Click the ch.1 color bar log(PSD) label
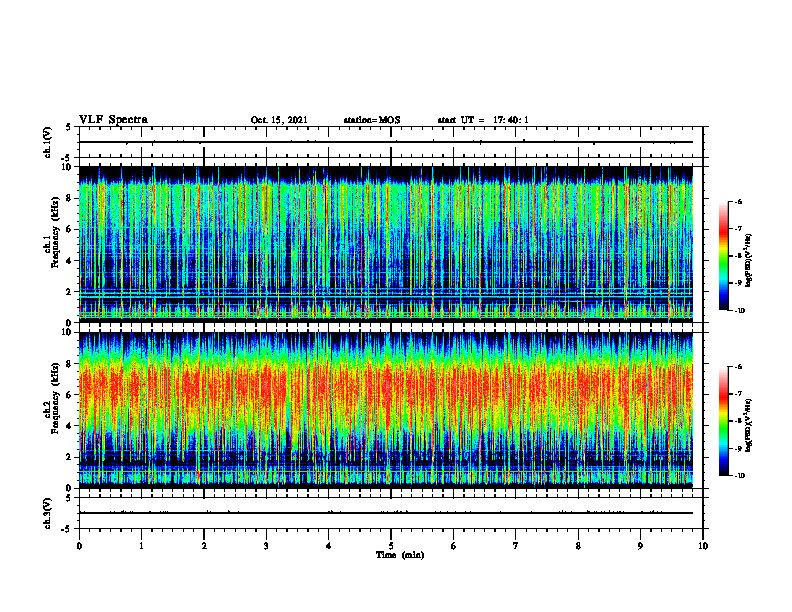This screenshot has height=612, width=792. tap(750, 260)
